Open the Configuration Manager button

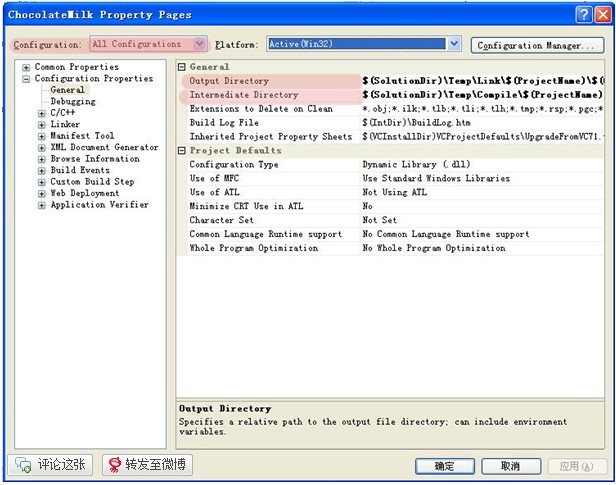pyautogui.click(x=537, y=45)
